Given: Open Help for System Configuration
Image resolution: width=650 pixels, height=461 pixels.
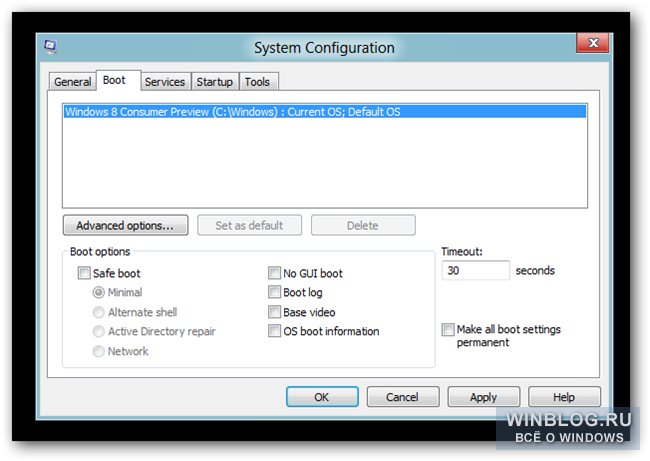Looking at the screenshot, I should (564, 397).
